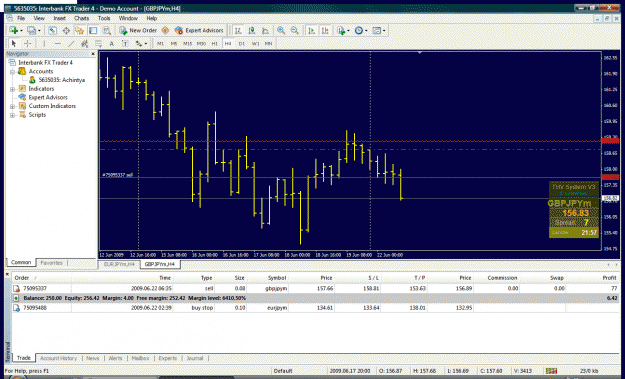
Task: Select the Crosshair tool
Action: click(x=28, y=43)
